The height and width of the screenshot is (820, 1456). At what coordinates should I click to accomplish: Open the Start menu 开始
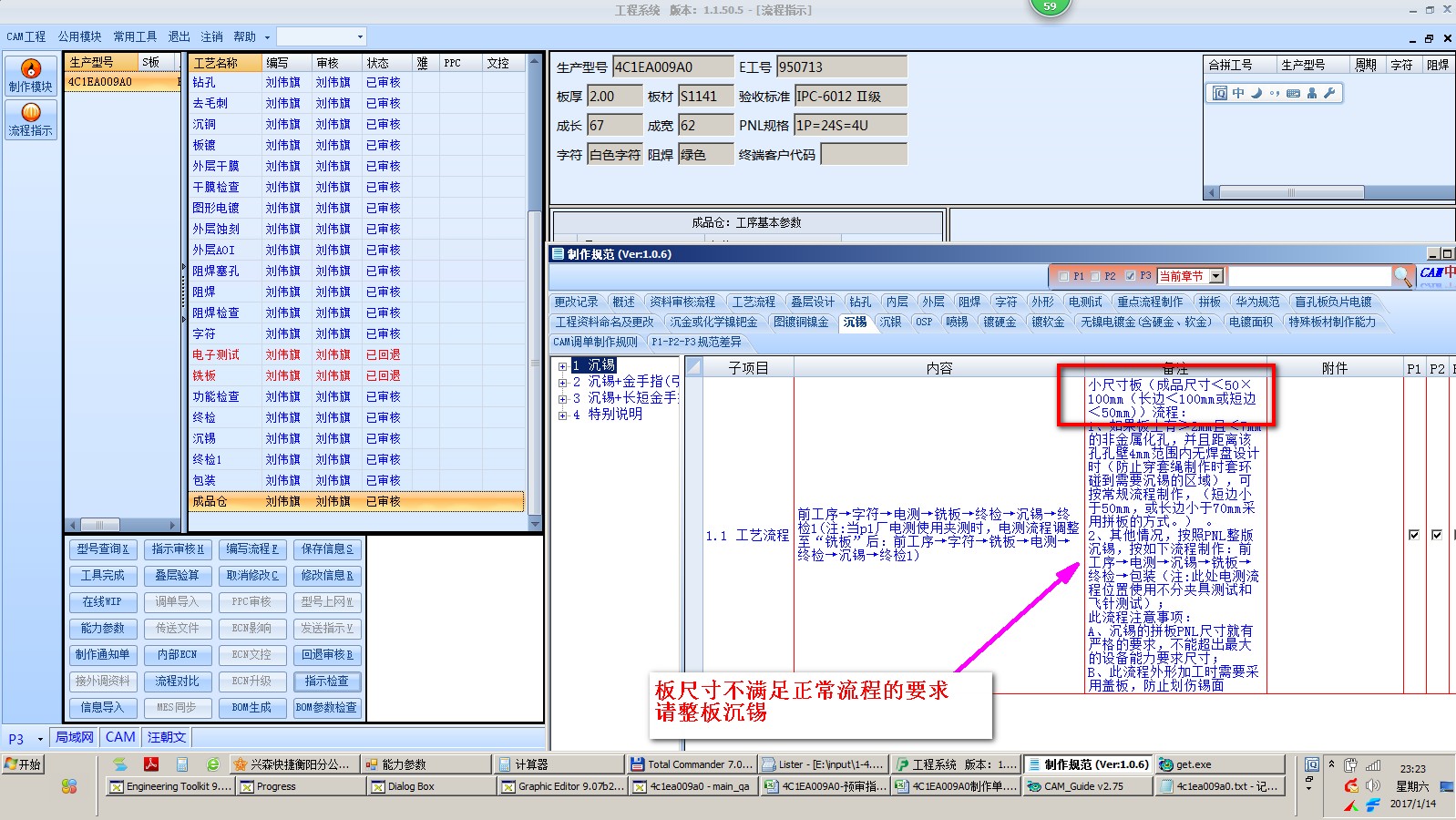[24, 764]
